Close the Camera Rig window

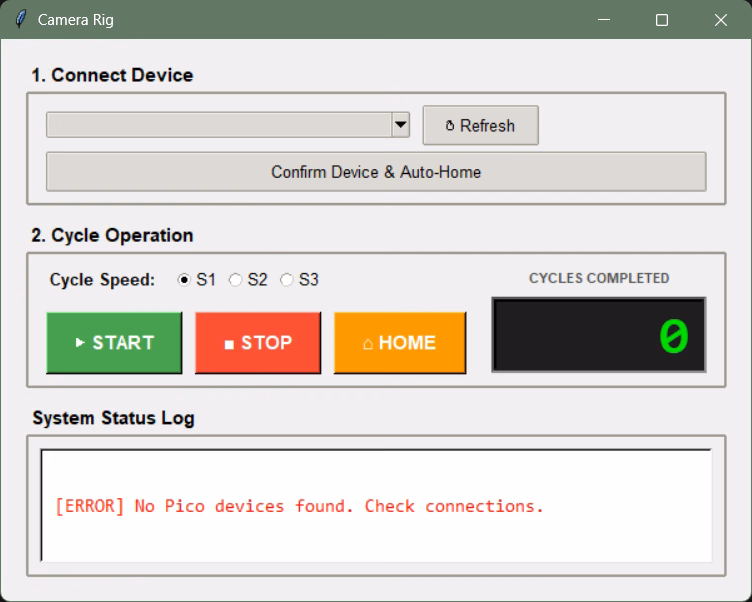click(721, 20)
